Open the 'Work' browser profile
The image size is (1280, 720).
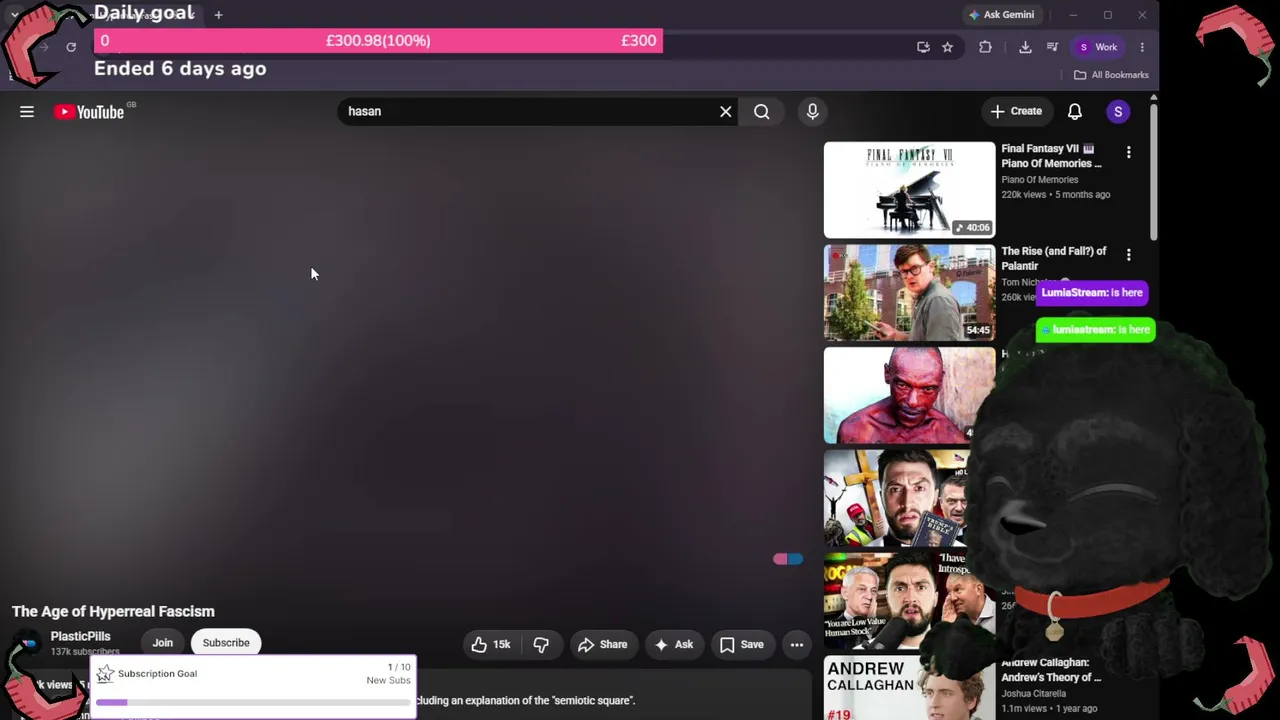pos(1097,47)
